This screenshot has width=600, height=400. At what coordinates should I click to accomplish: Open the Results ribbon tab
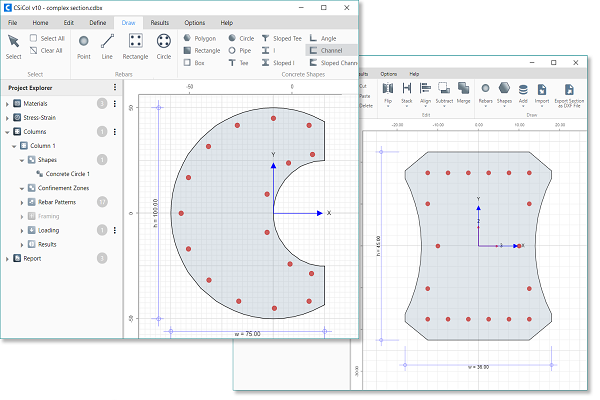point(160,22)
